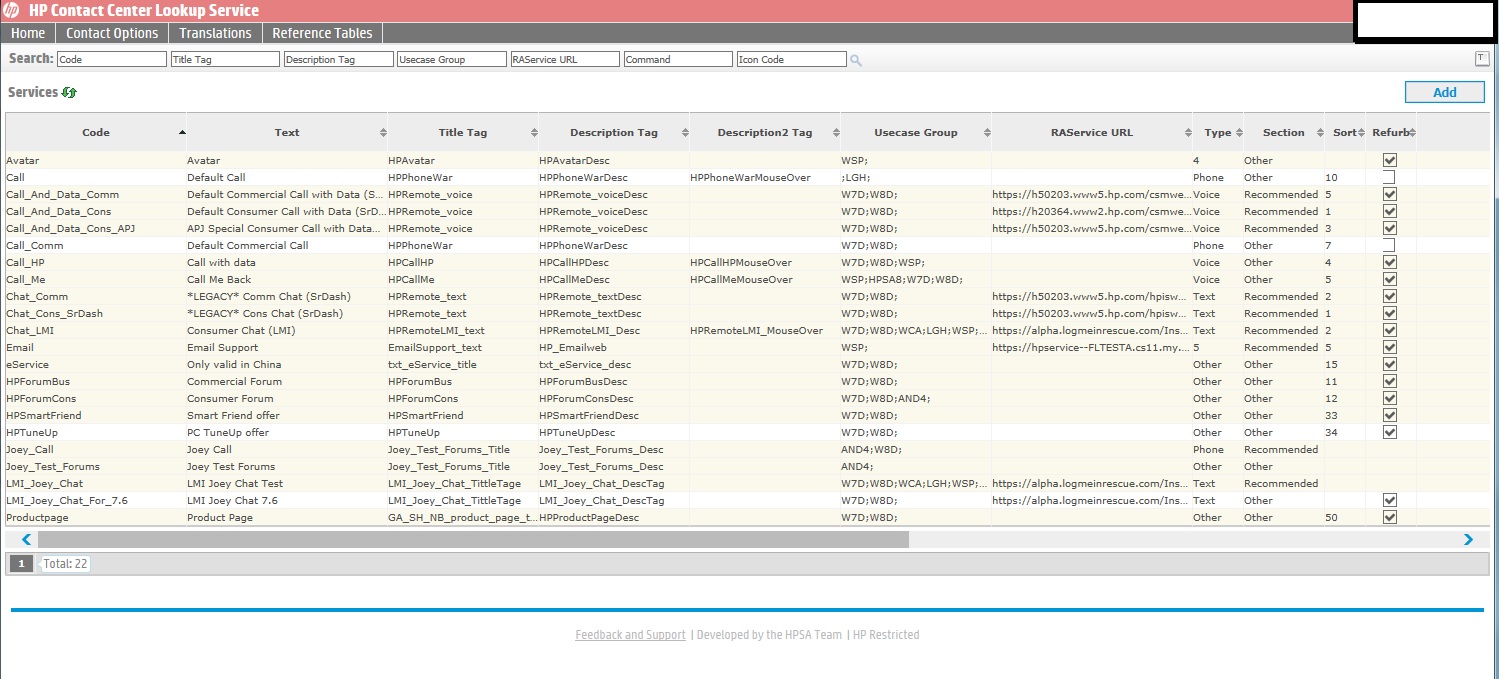Sort table by RAService URL column
Image resolution: width=1499 pixels, height=679 pixels.
(x=1092, y=132)
